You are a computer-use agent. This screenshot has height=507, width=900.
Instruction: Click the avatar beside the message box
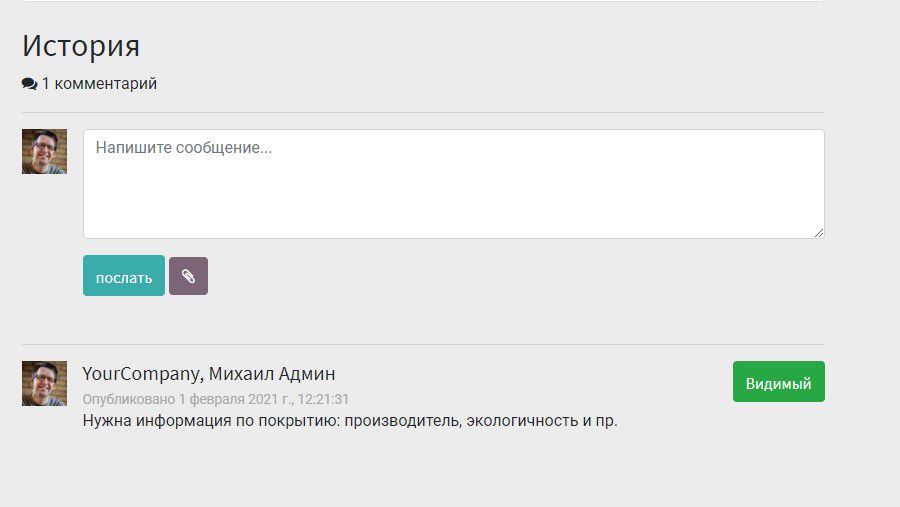coord(44,151)
